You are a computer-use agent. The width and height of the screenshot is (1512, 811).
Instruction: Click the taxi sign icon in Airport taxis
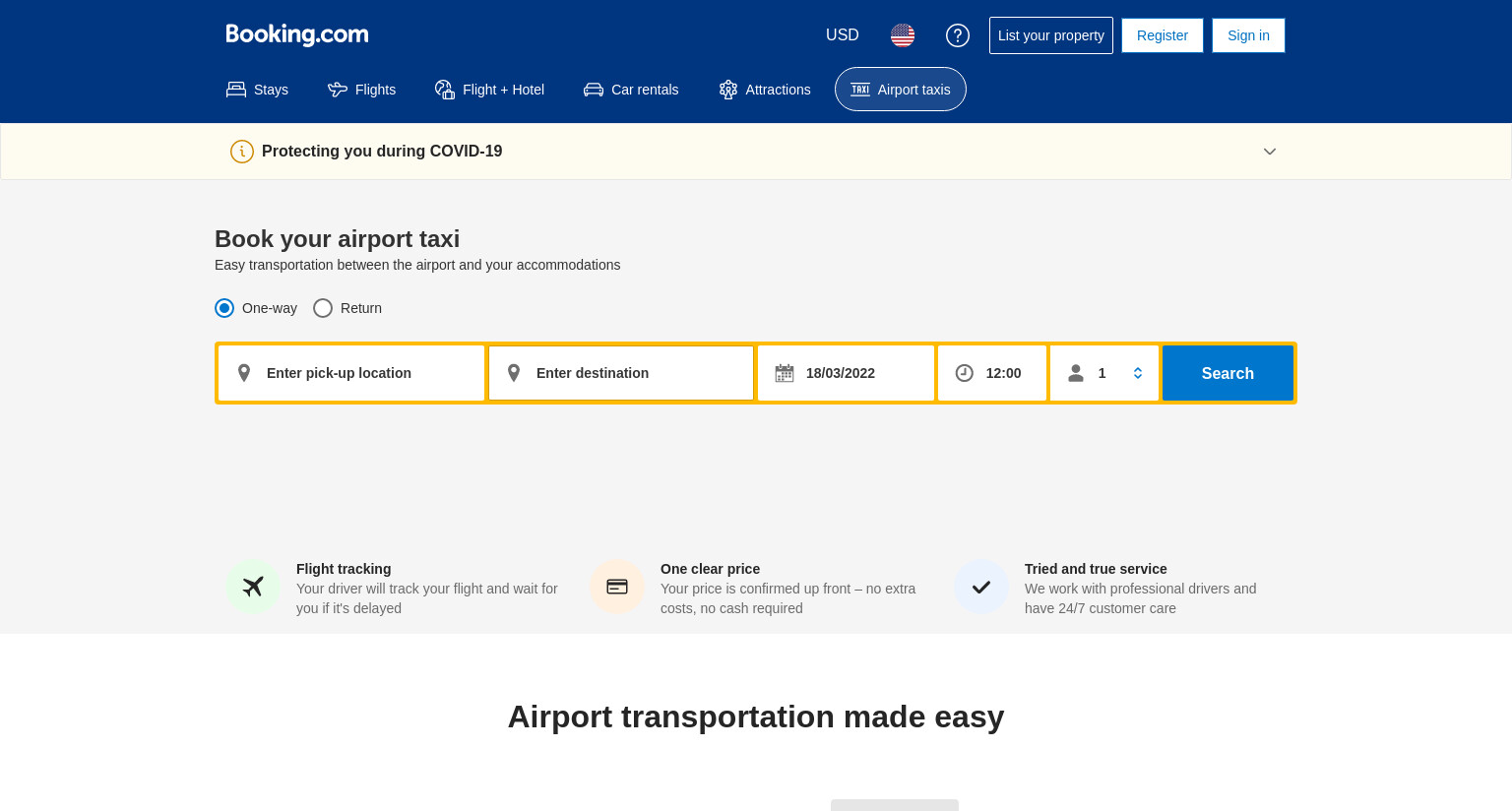pyautogui.click(x=860, y=90)
